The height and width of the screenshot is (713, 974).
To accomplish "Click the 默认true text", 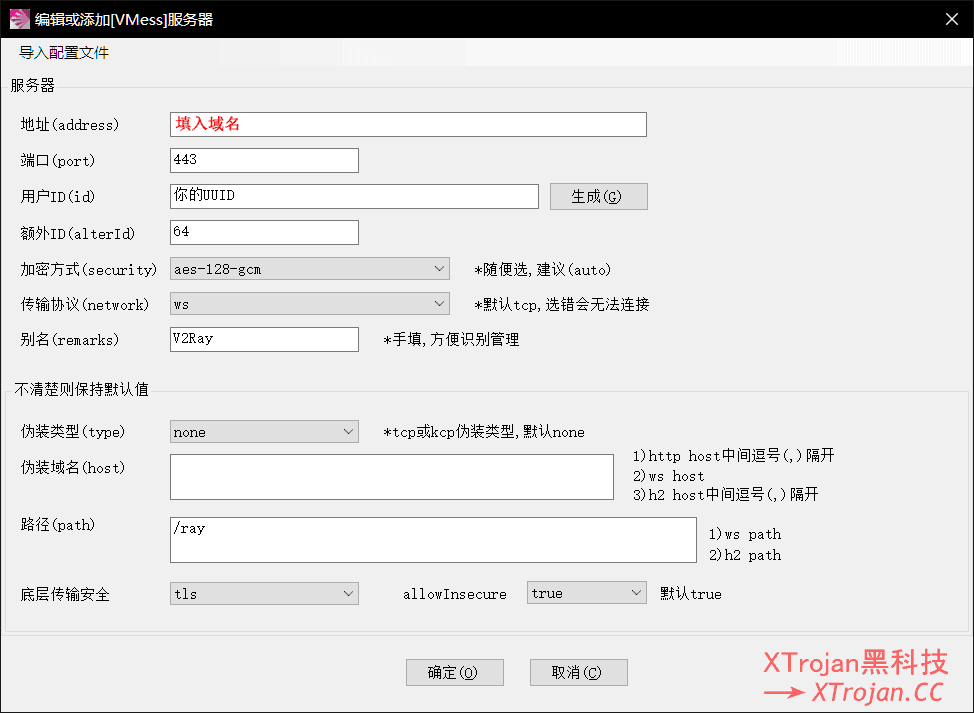I will (x=691, y=594).
